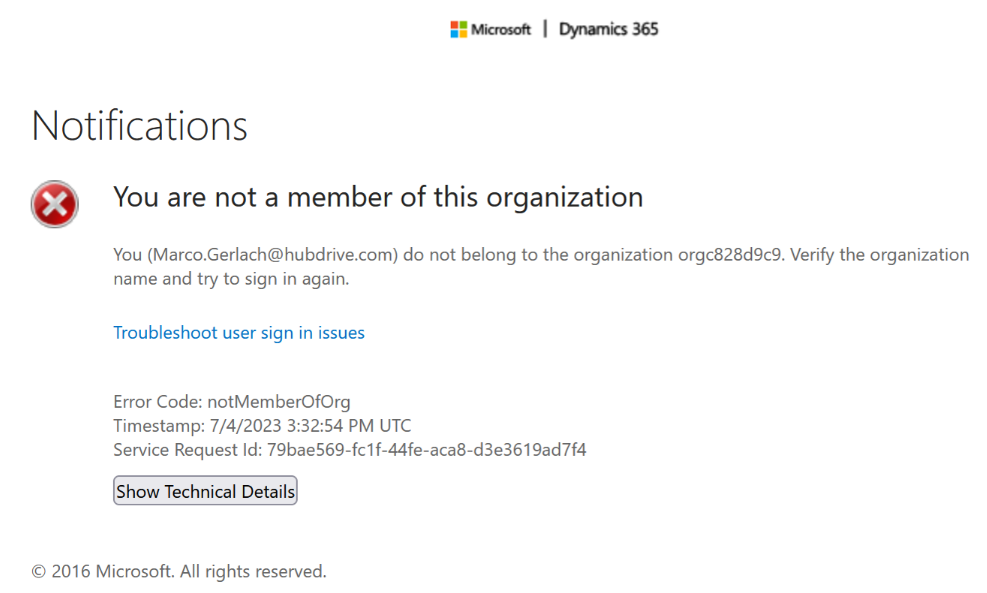Open Troubleshoot user sign in issues link

point(239,333)
